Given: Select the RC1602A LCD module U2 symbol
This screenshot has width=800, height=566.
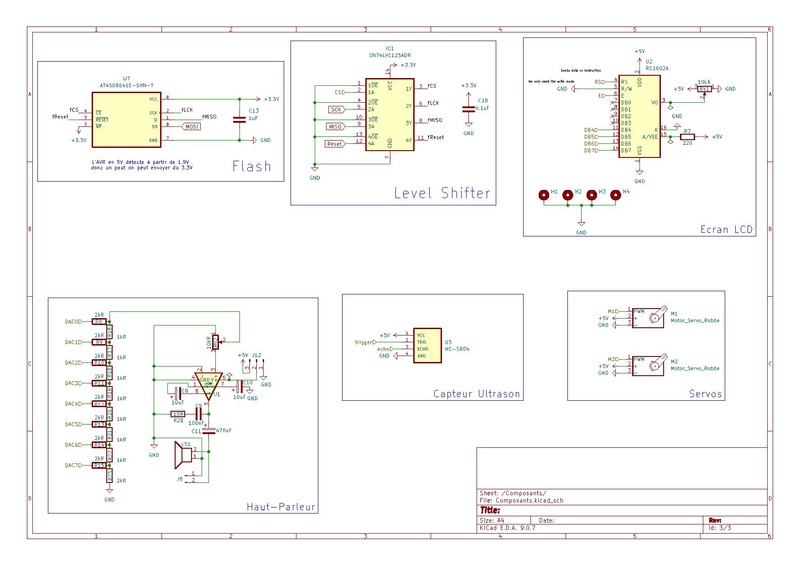Looking at the screenshot, I should (639, 116).
